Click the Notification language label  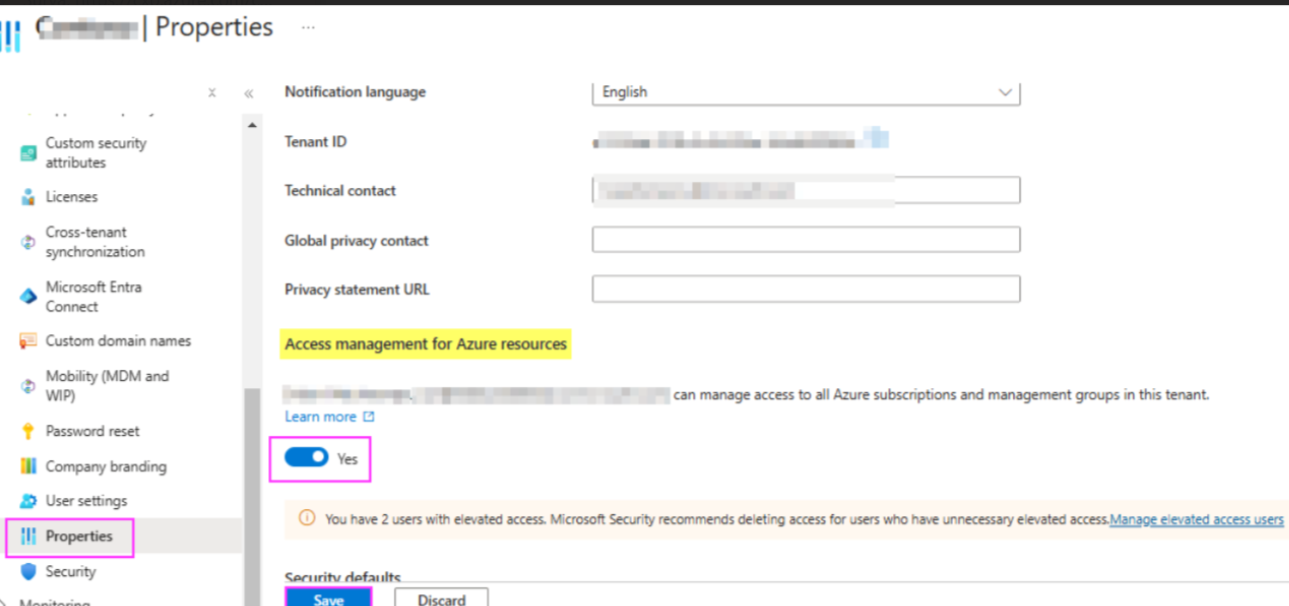click(355, 92)
